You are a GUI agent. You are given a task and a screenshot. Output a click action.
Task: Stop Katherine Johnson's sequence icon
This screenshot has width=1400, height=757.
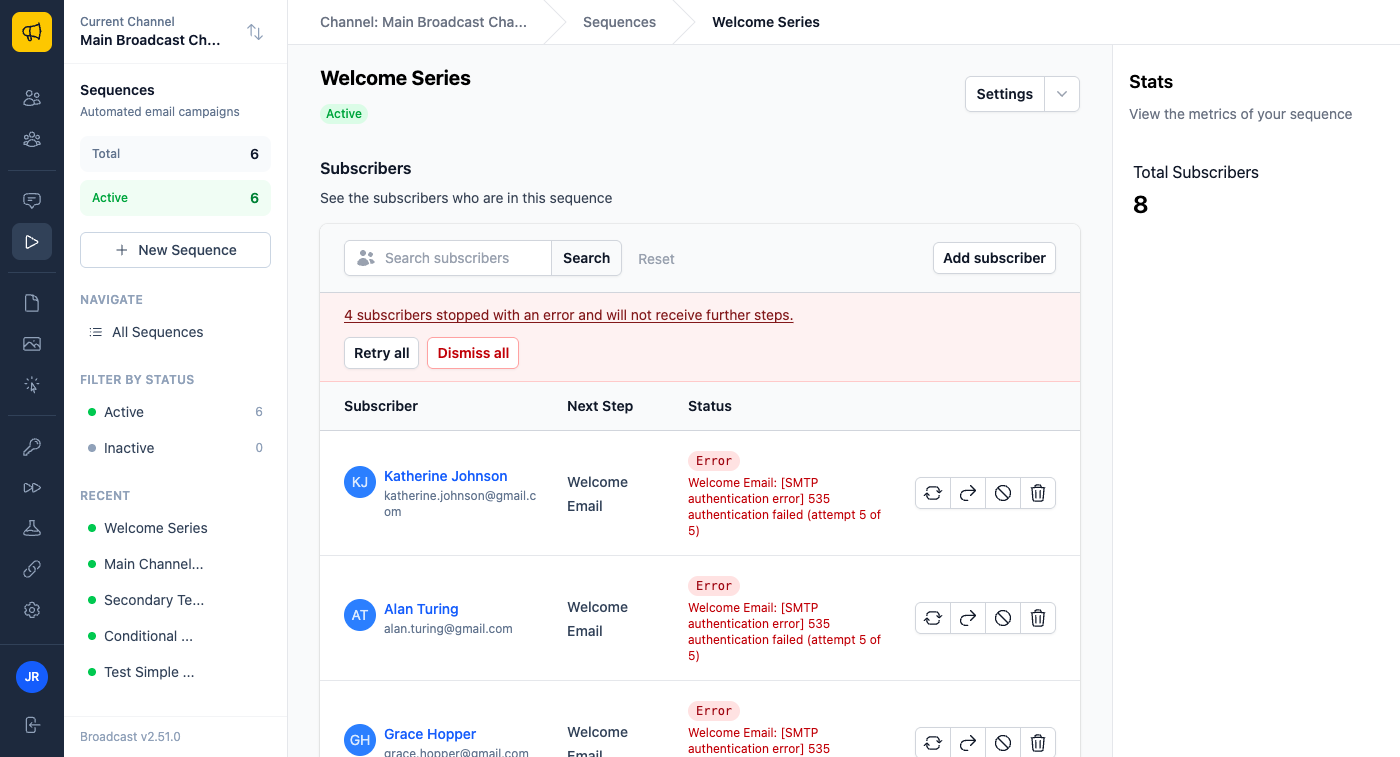[1003, 493]
